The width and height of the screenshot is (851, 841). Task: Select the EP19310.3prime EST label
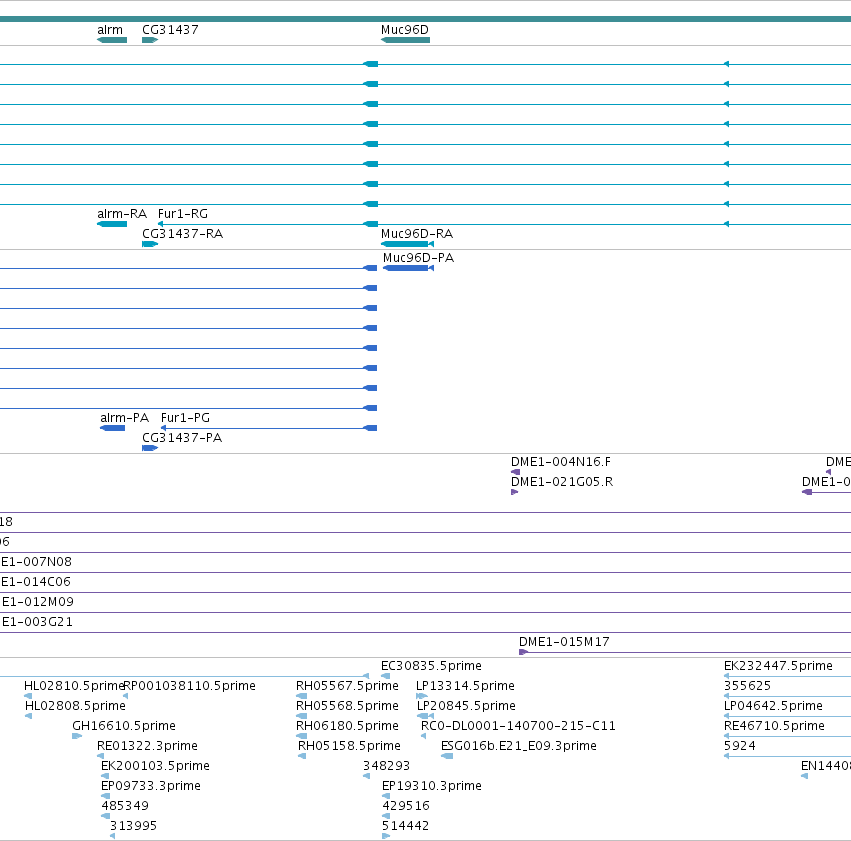[x=431, y=786]
